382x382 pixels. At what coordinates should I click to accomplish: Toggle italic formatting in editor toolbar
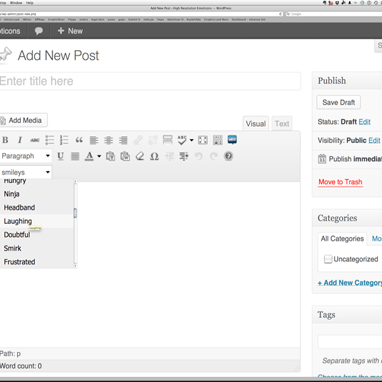20,140
